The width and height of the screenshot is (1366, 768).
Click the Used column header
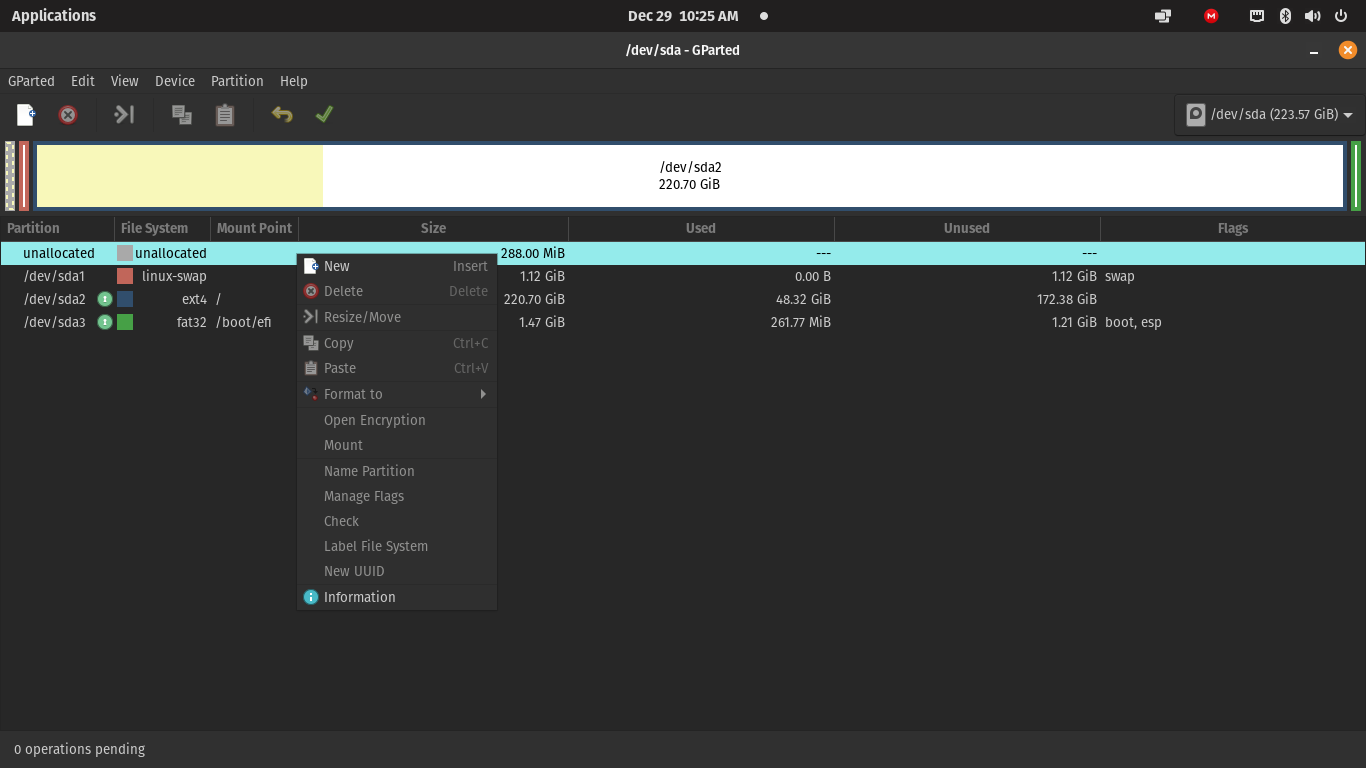[701, 228]
